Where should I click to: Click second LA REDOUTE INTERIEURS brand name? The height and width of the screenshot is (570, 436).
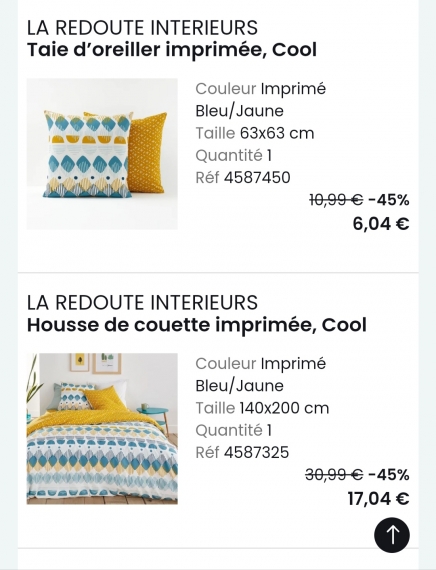pos(142,302)
